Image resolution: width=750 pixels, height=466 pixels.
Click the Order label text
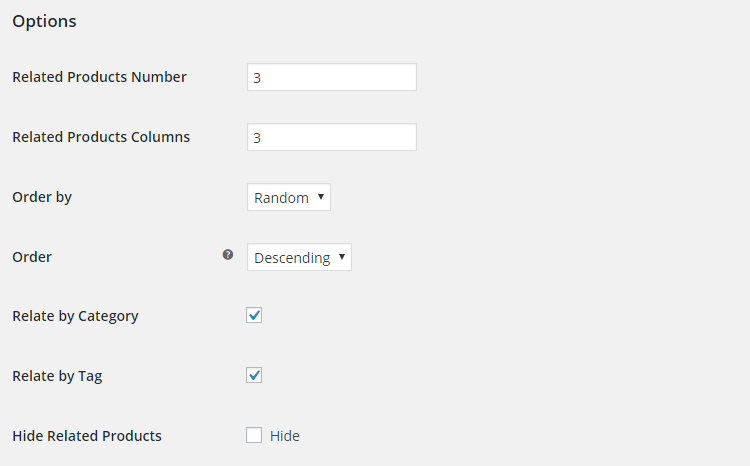click(32, 257)
